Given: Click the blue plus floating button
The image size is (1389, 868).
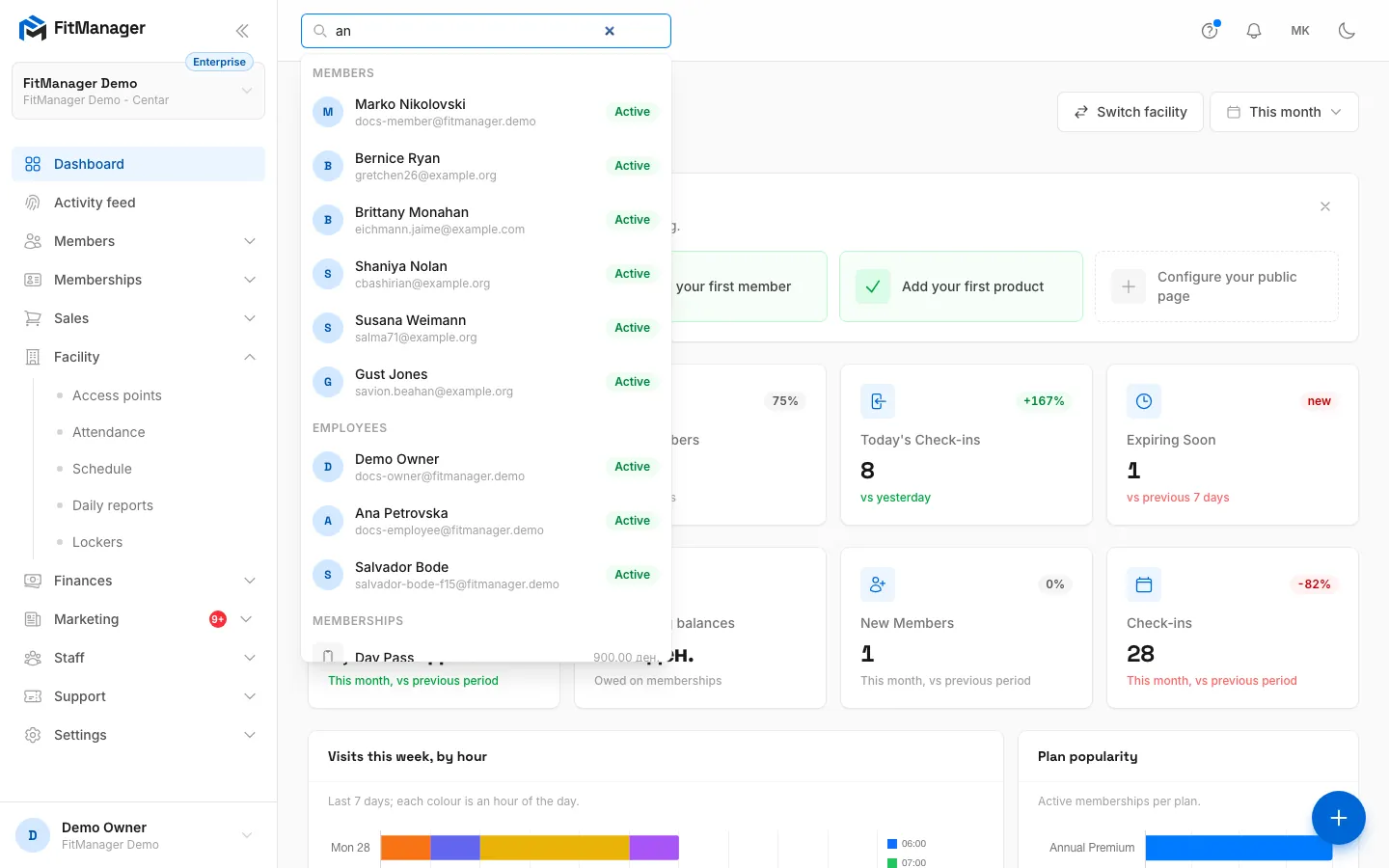Looking at the screenshot, I should 1339,818.
